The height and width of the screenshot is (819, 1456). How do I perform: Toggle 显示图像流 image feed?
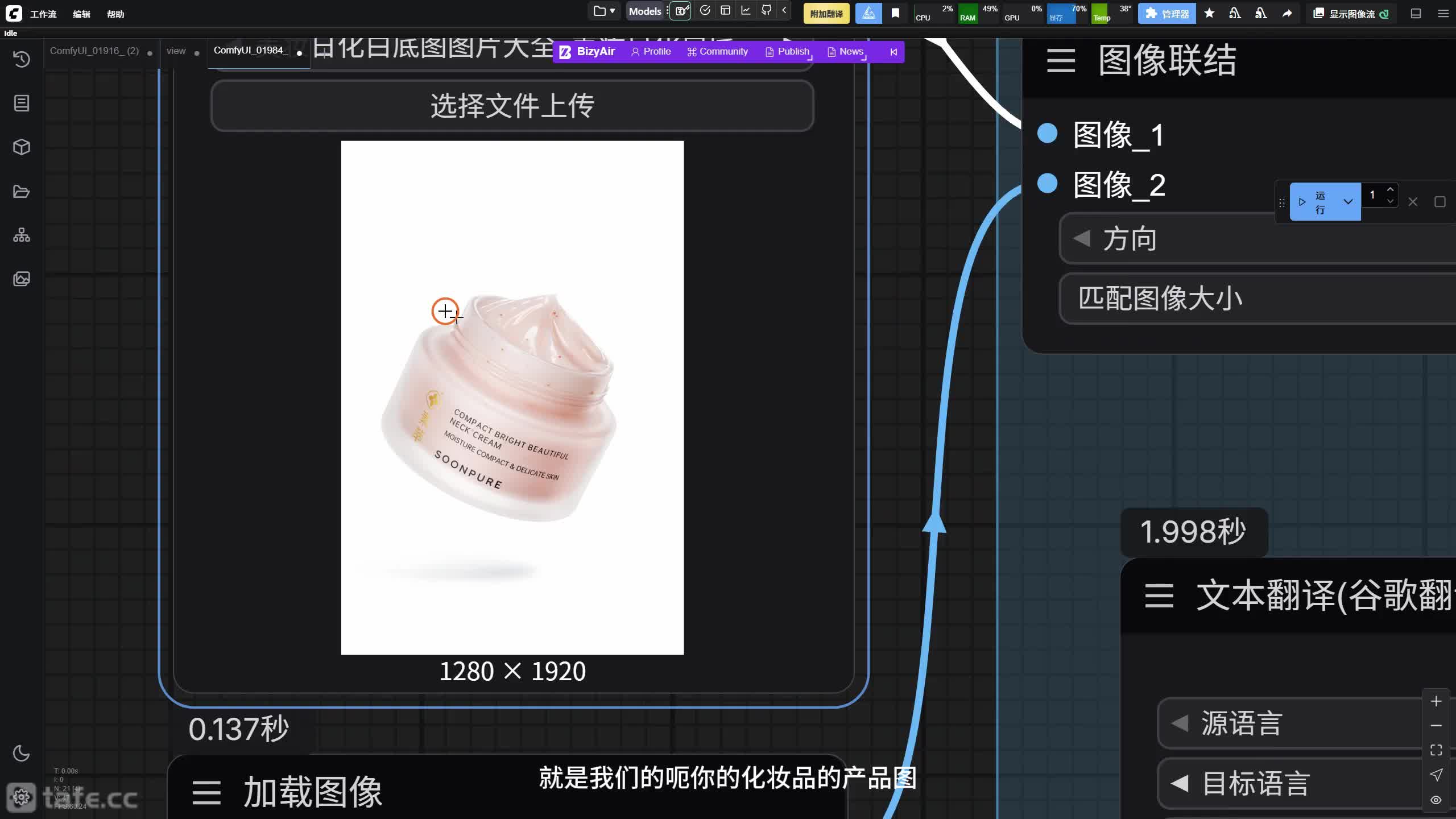1351,14
